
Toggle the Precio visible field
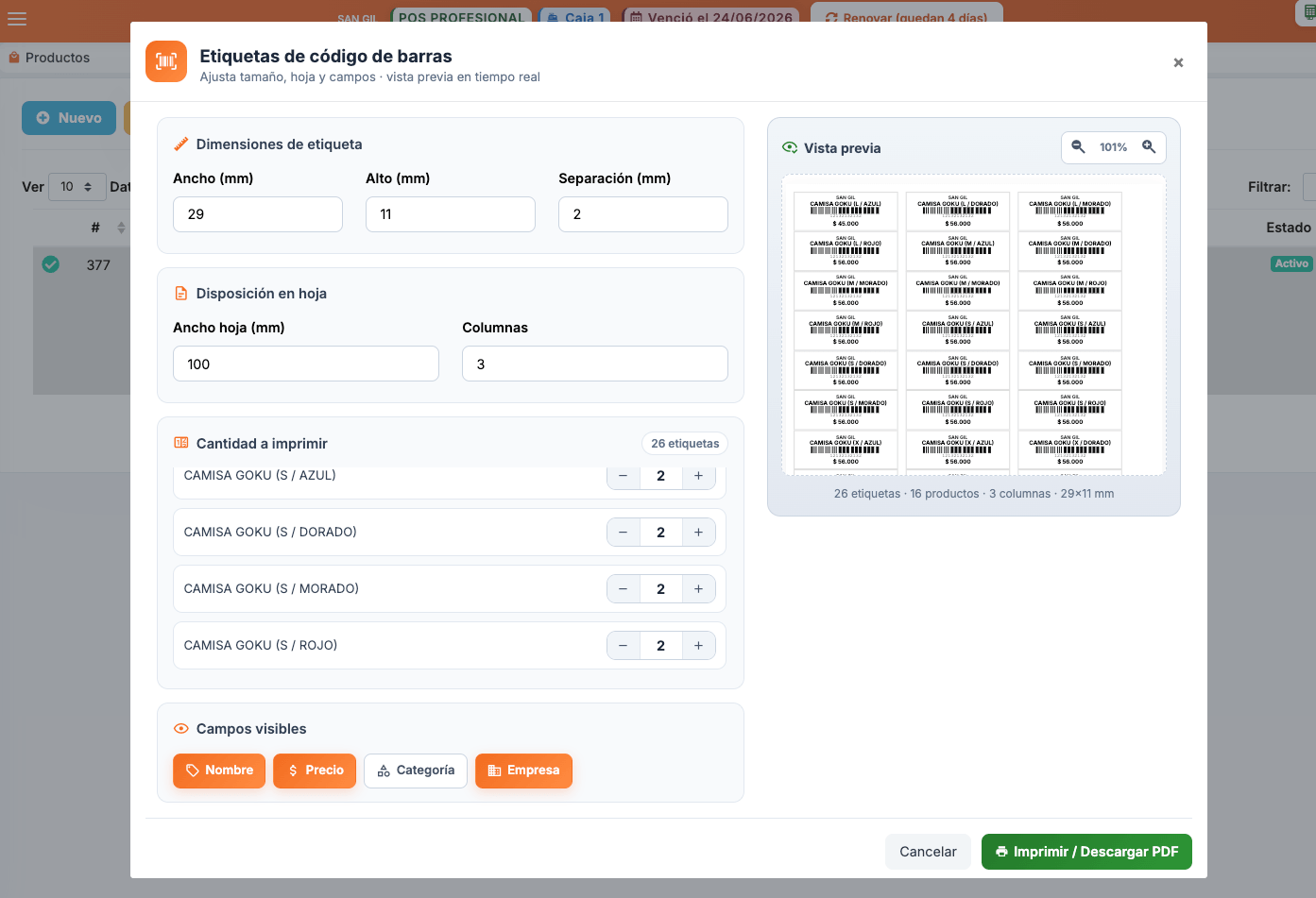coord(316,771)
